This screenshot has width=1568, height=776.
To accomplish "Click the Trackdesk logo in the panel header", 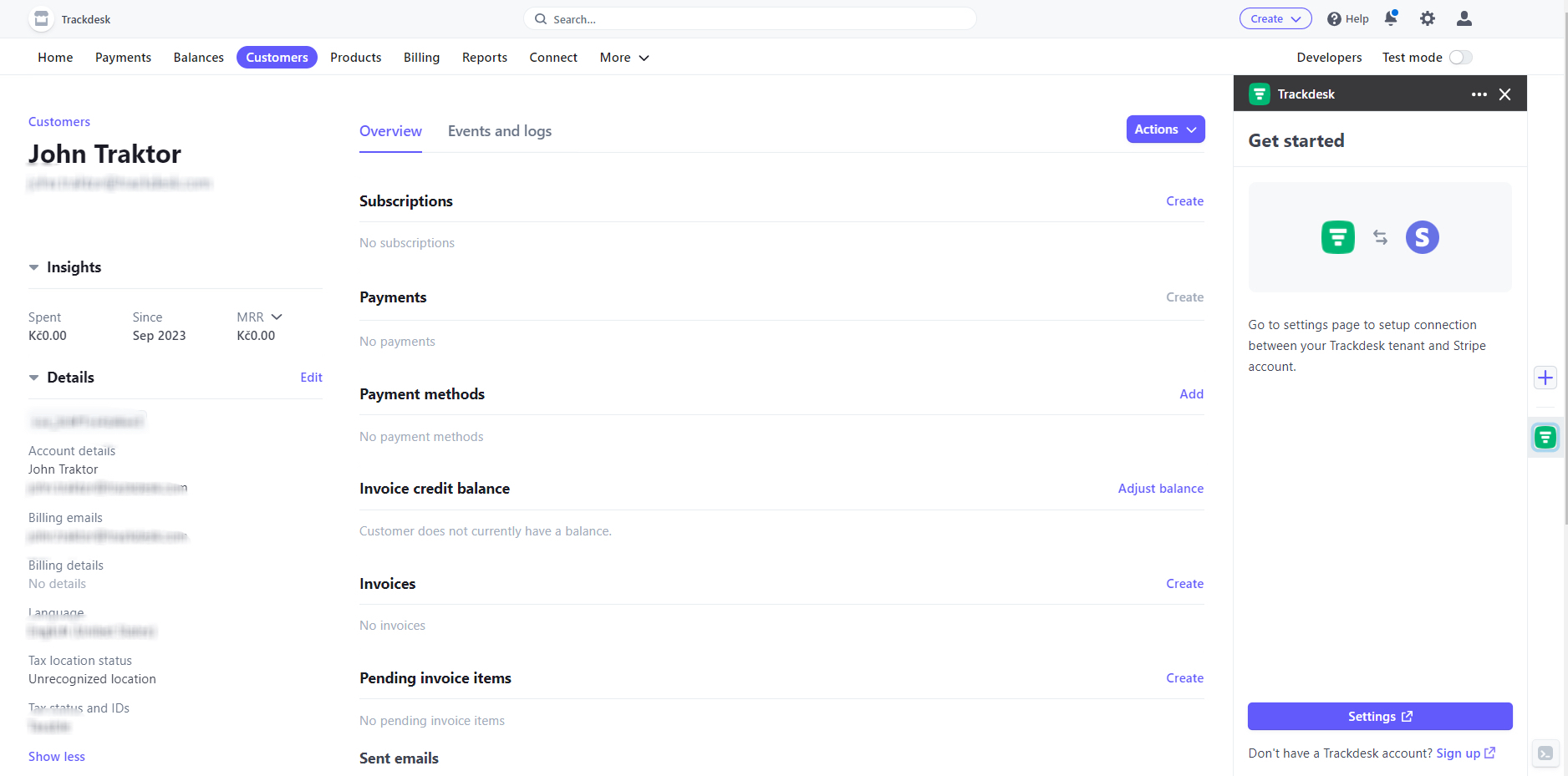I will (1260, 94).
